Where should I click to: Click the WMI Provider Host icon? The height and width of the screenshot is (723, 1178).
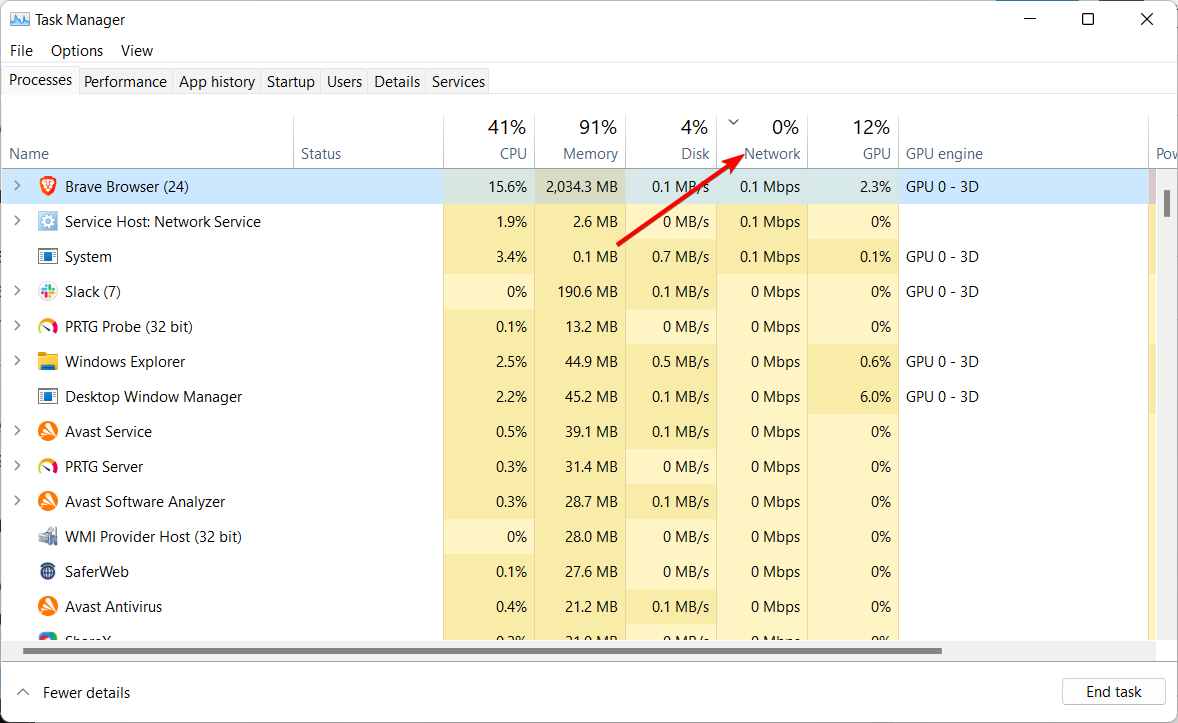[47, 536]
